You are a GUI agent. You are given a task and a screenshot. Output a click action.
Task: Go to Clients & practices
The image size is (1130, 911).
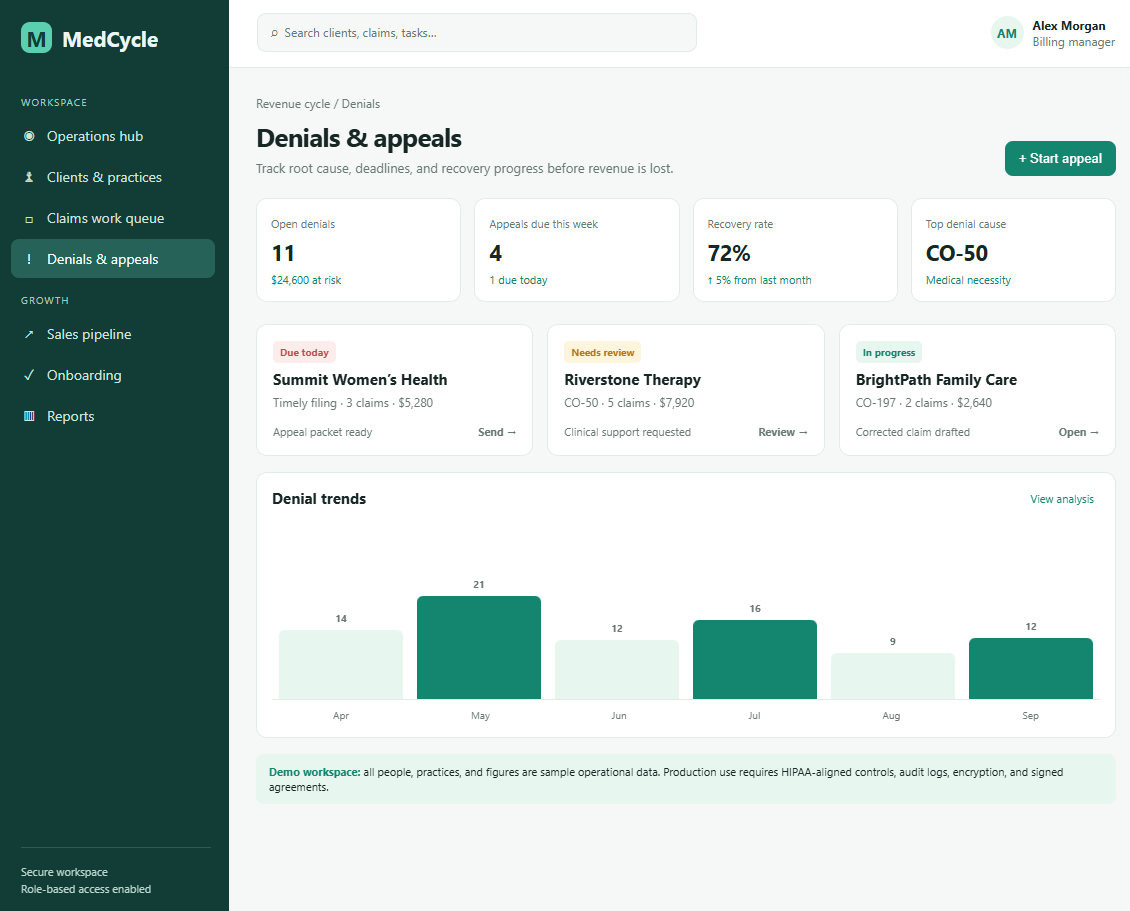tap(113, 177)
